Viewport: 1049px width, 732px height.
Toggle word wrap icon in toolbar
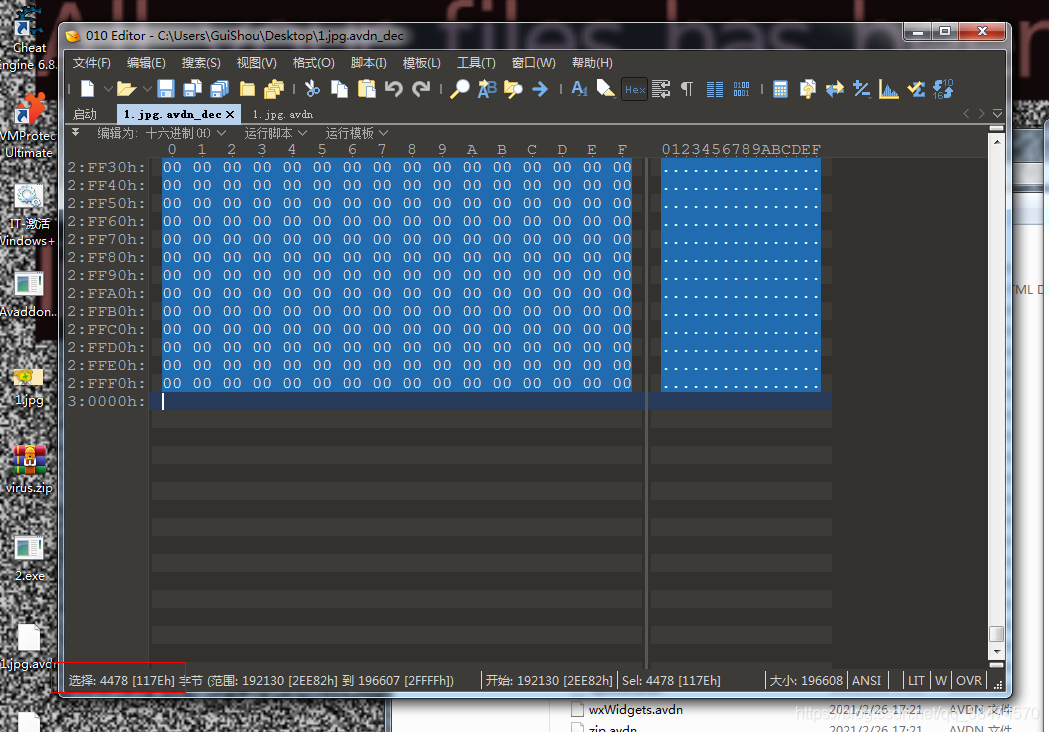pos(661,88)
